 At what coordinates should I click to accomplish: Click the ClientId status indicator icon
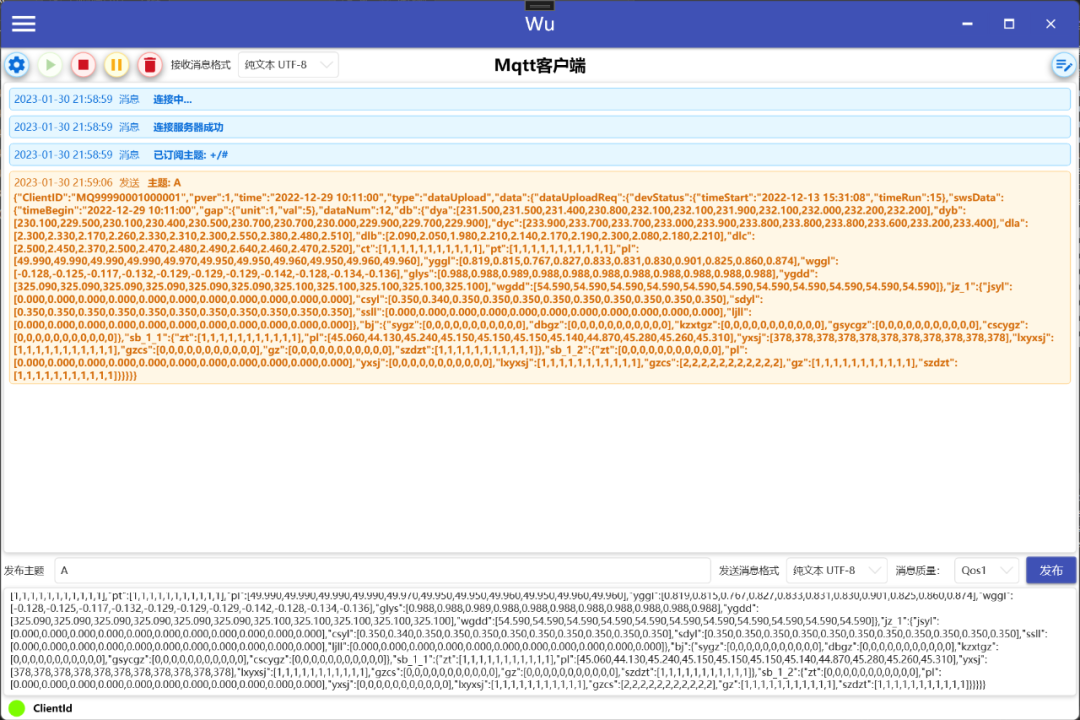coord(14,708)
